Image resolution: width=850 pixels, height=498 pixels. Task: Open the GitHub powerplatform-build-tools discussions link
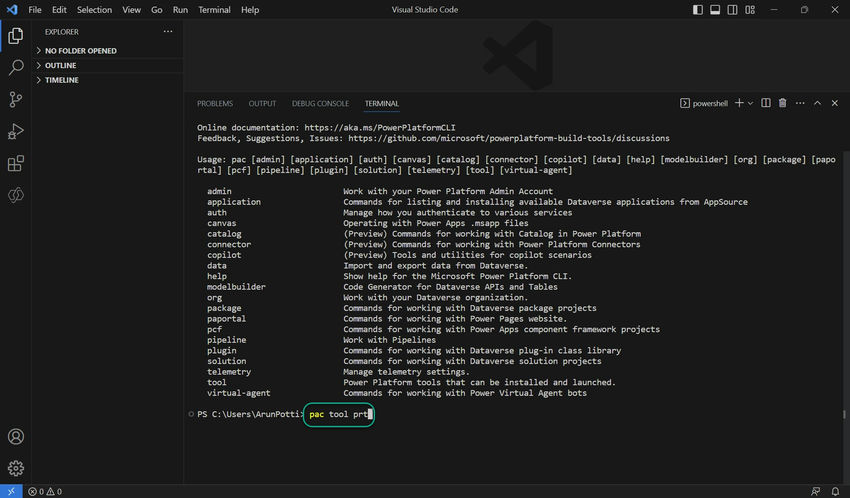tap(509, 138)
